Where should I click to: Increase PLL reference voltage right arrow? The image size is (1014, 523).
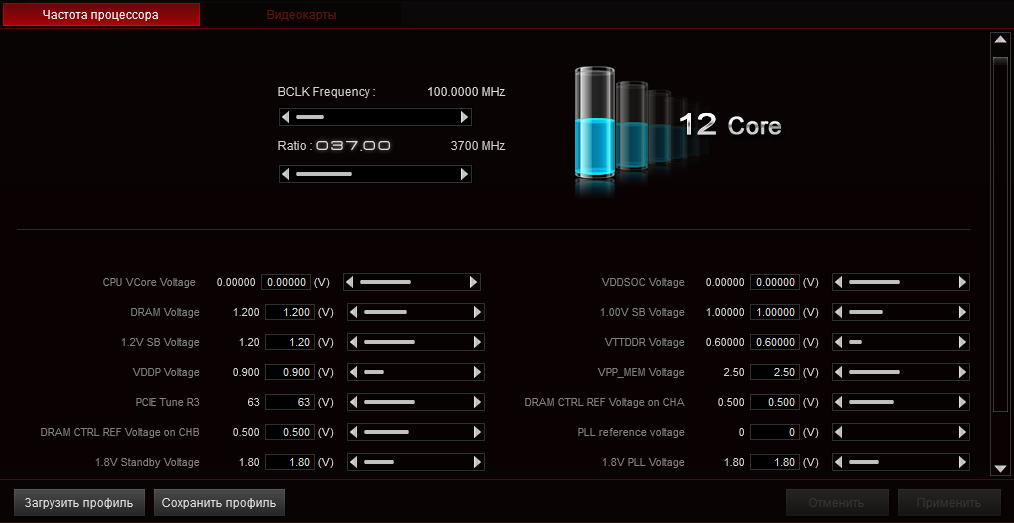pyautogui.click(x=962, y=432)
